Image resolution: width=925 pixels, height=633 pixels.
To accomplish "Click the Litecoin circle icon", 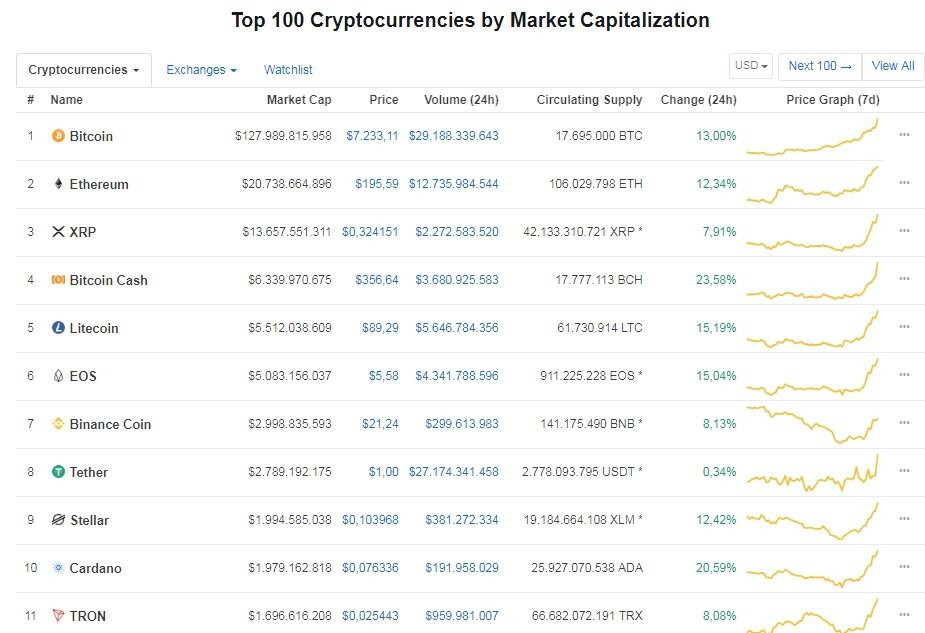I will [x=60, y=328].
